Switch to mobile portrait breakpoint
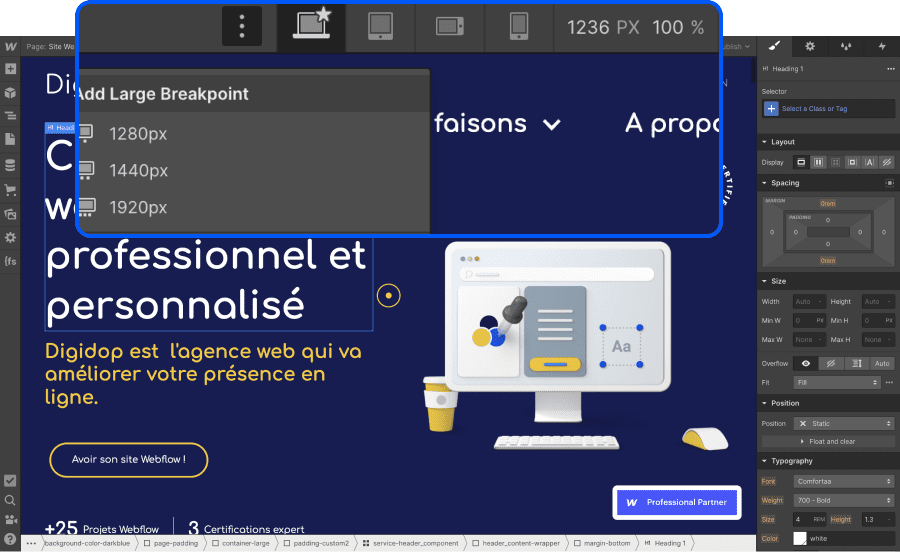 519,26
